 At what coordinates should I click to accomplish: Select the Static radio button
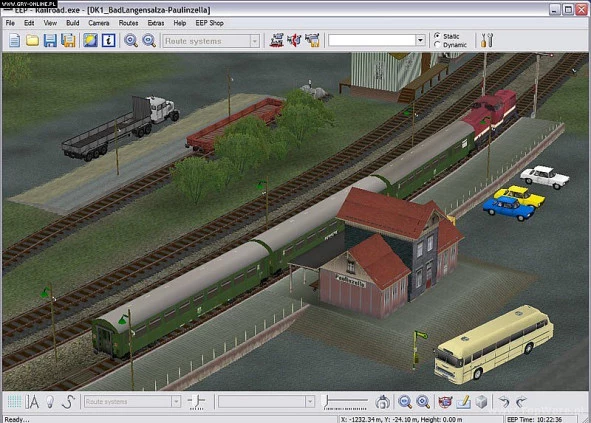click(x=437, y=35)
